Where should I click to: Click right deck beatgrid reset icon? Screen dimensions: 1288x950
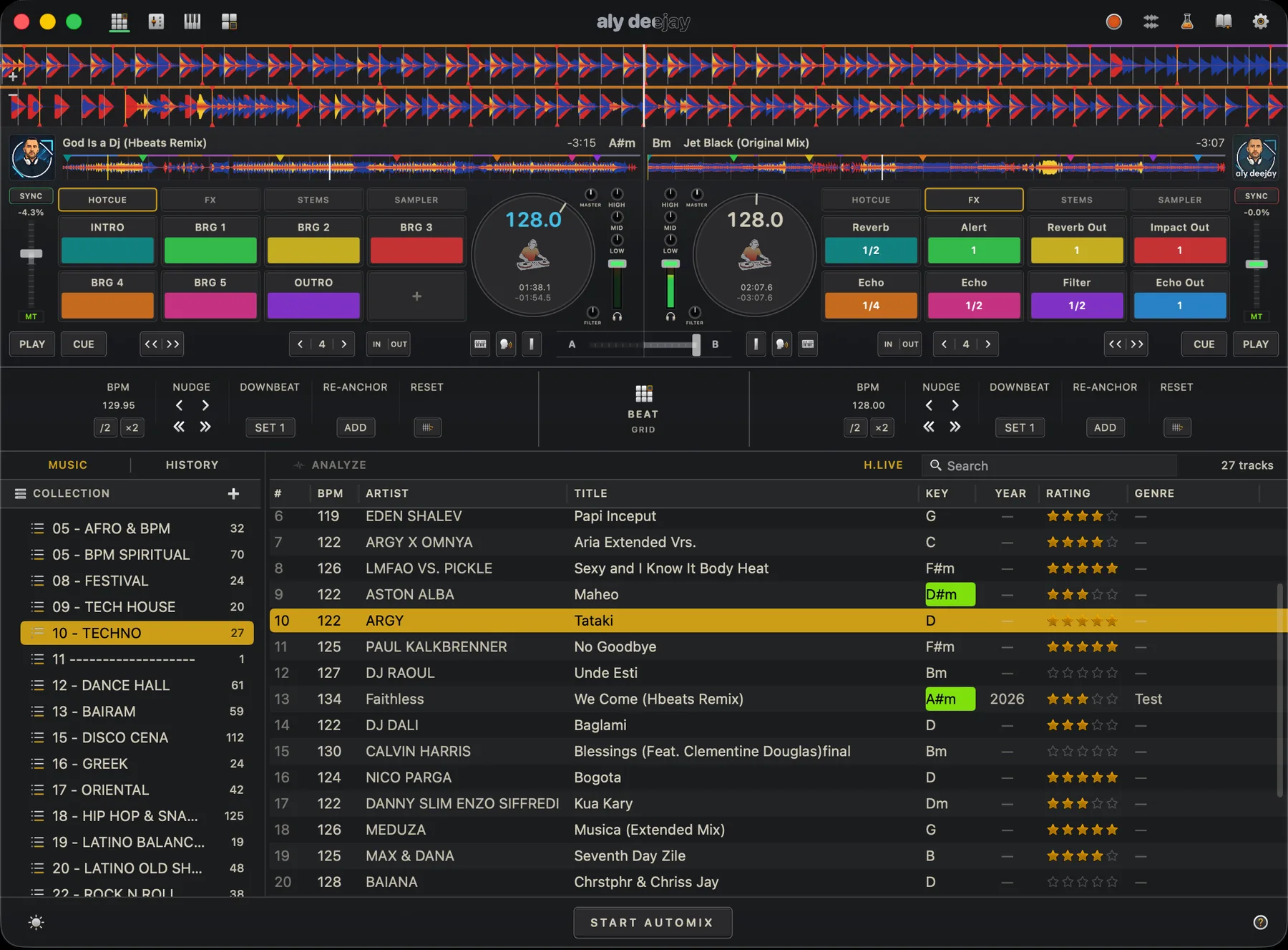[1177, 427]
